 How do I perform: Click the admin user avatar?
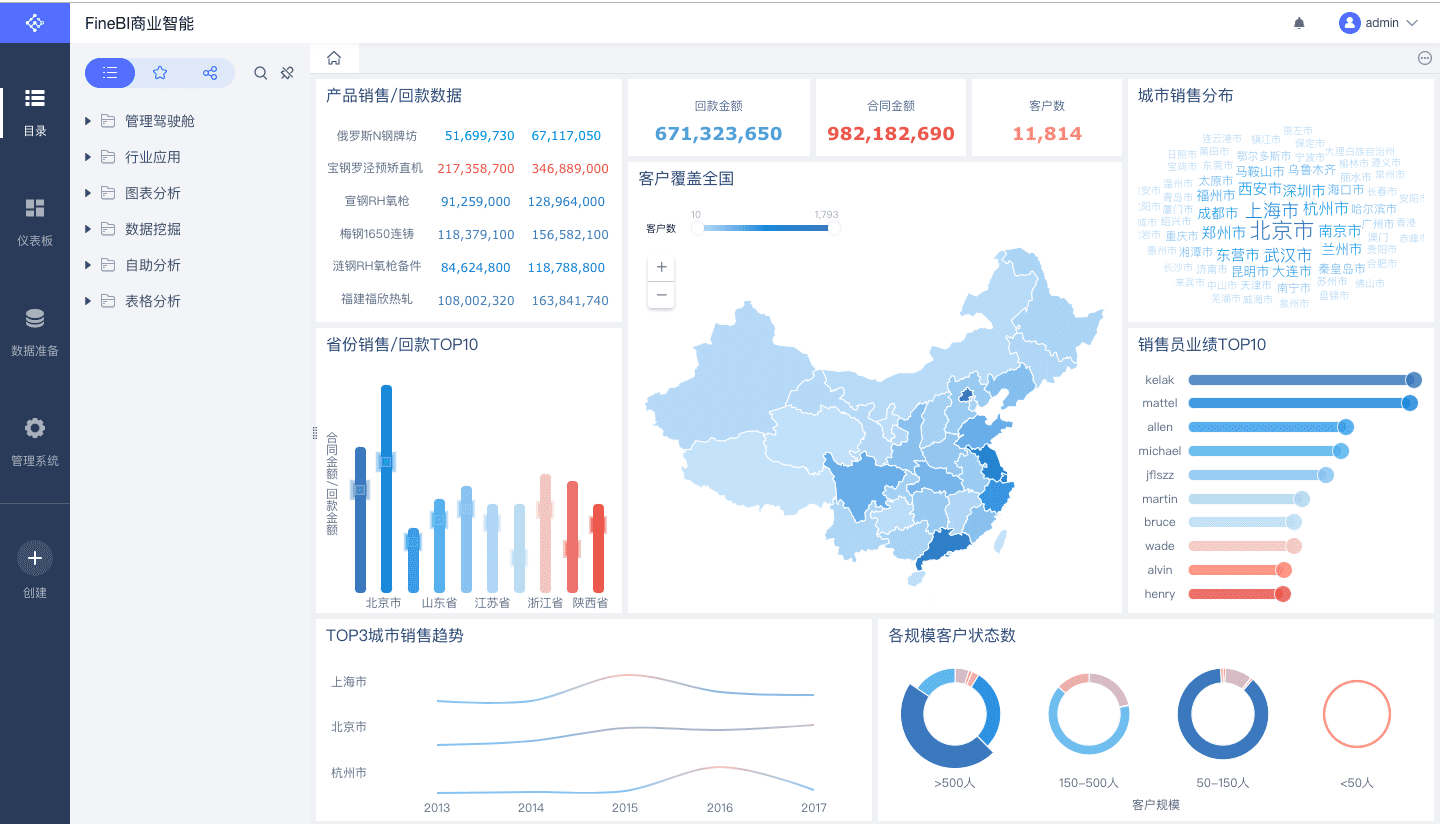coord(1350,23)
